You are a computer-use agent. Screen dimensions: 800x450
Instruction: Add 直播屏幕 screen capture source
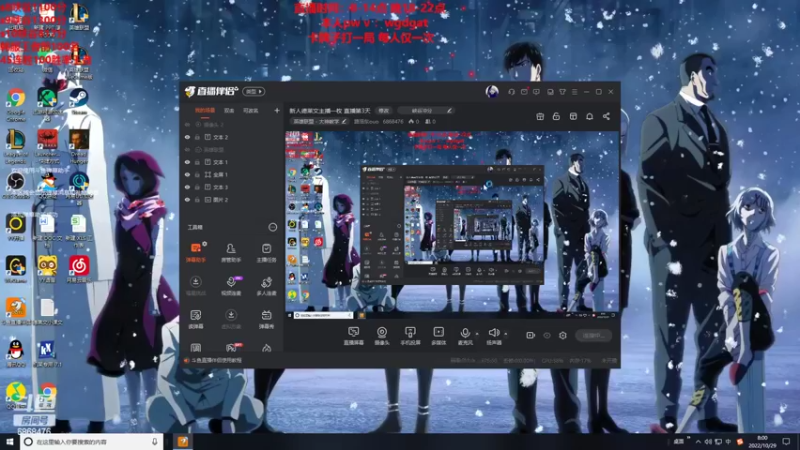354,336
